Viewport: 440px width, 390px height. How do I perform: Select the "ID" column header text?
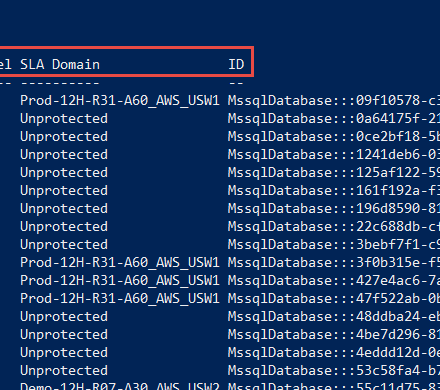[236, 64]
